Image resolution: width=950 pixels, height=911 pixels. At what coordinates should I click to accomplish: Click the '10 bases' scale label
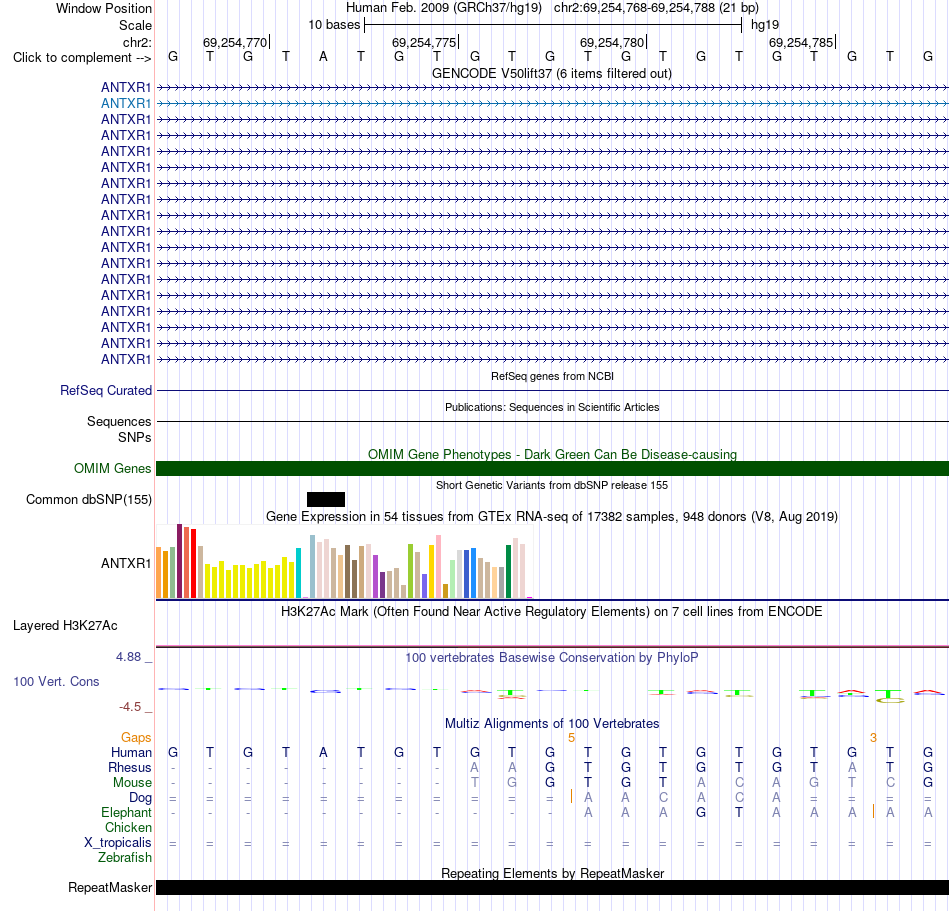click(334, 25)
